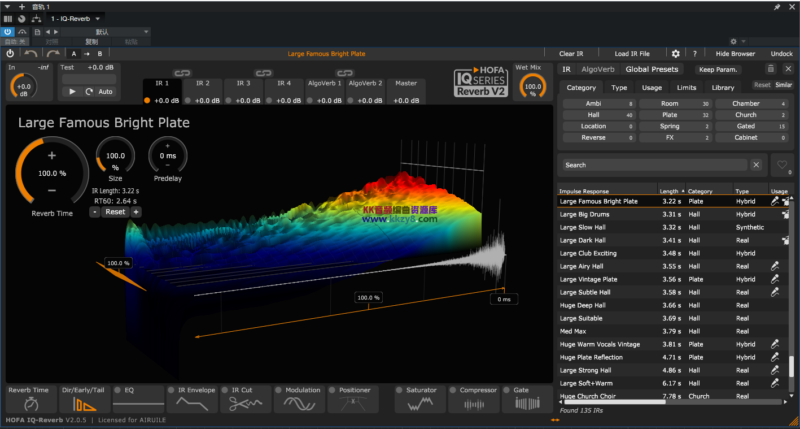Enable the Compressor module
Screen dimensions: 800x429
pos(454,390)
